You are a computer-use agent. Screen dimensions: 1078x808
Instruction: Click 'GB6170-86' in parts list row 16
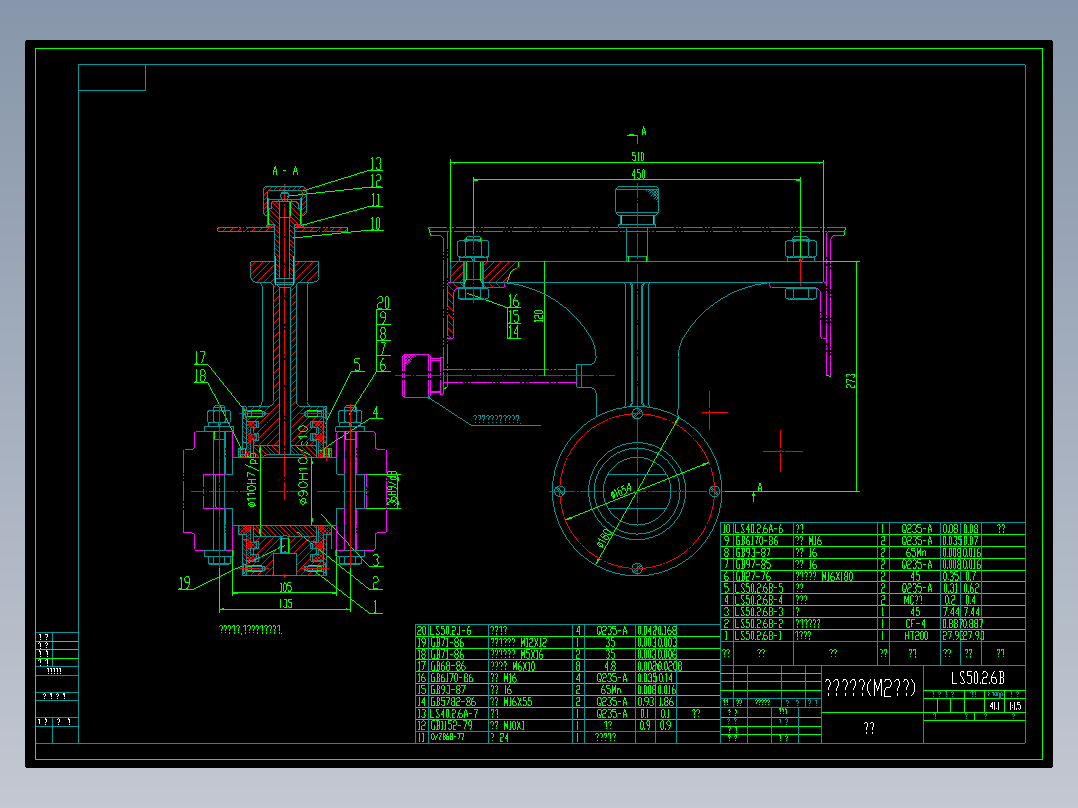click(x=452, y=678)
